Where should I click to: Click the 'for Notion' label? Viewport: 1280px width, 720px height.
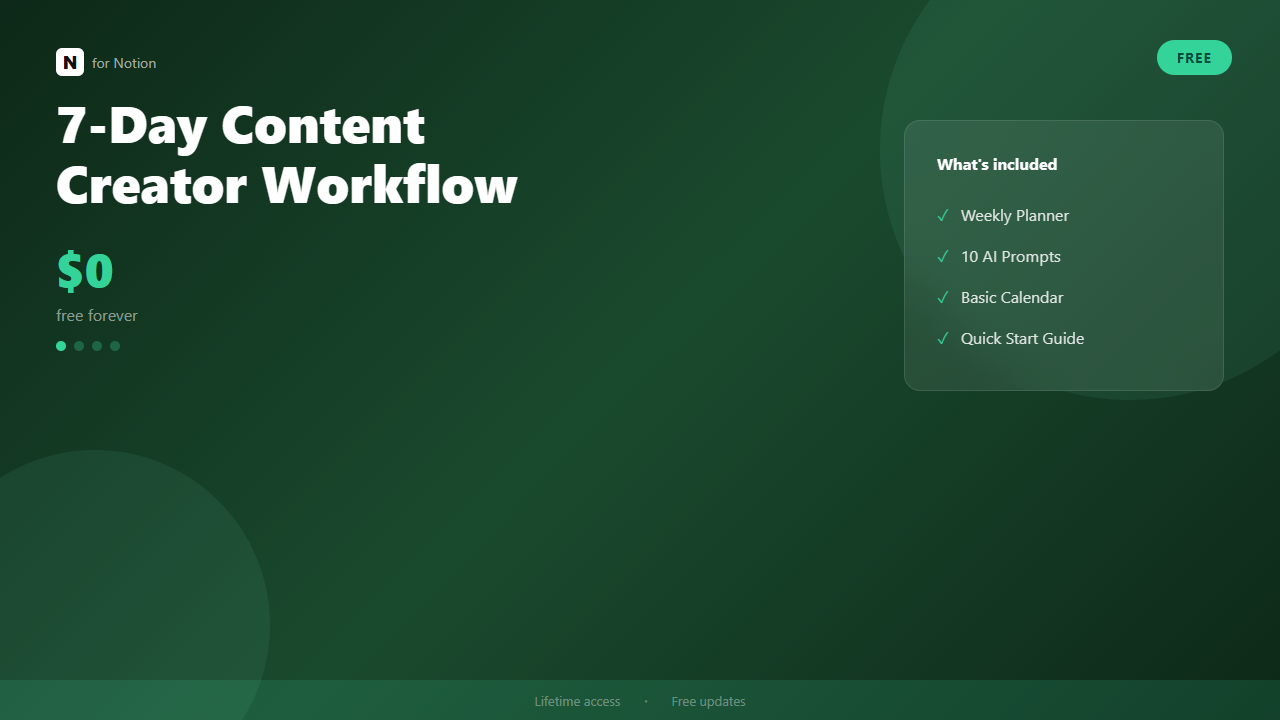[124, 63]
